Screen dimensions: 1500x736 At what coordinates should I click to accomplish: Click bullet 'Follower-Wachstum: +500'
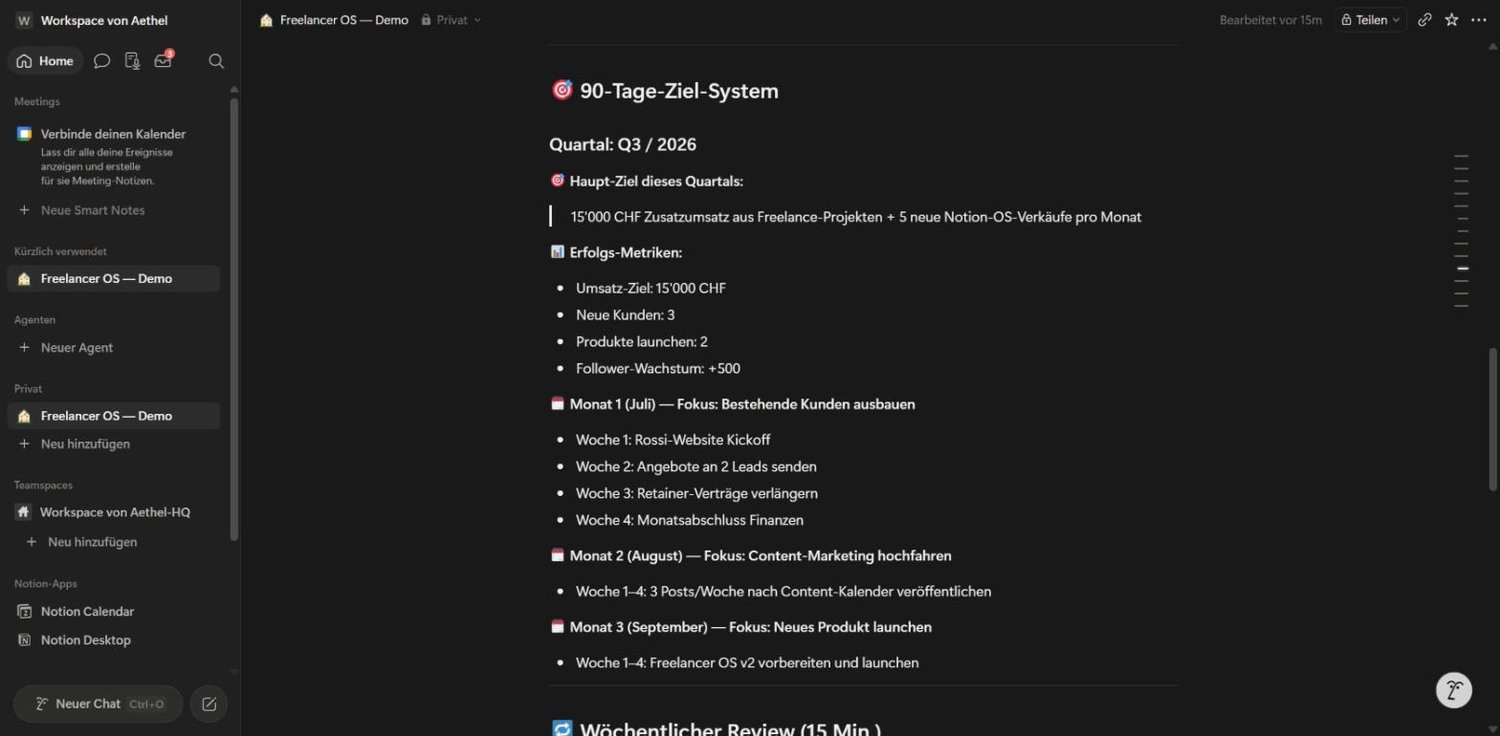coord(658,369)
